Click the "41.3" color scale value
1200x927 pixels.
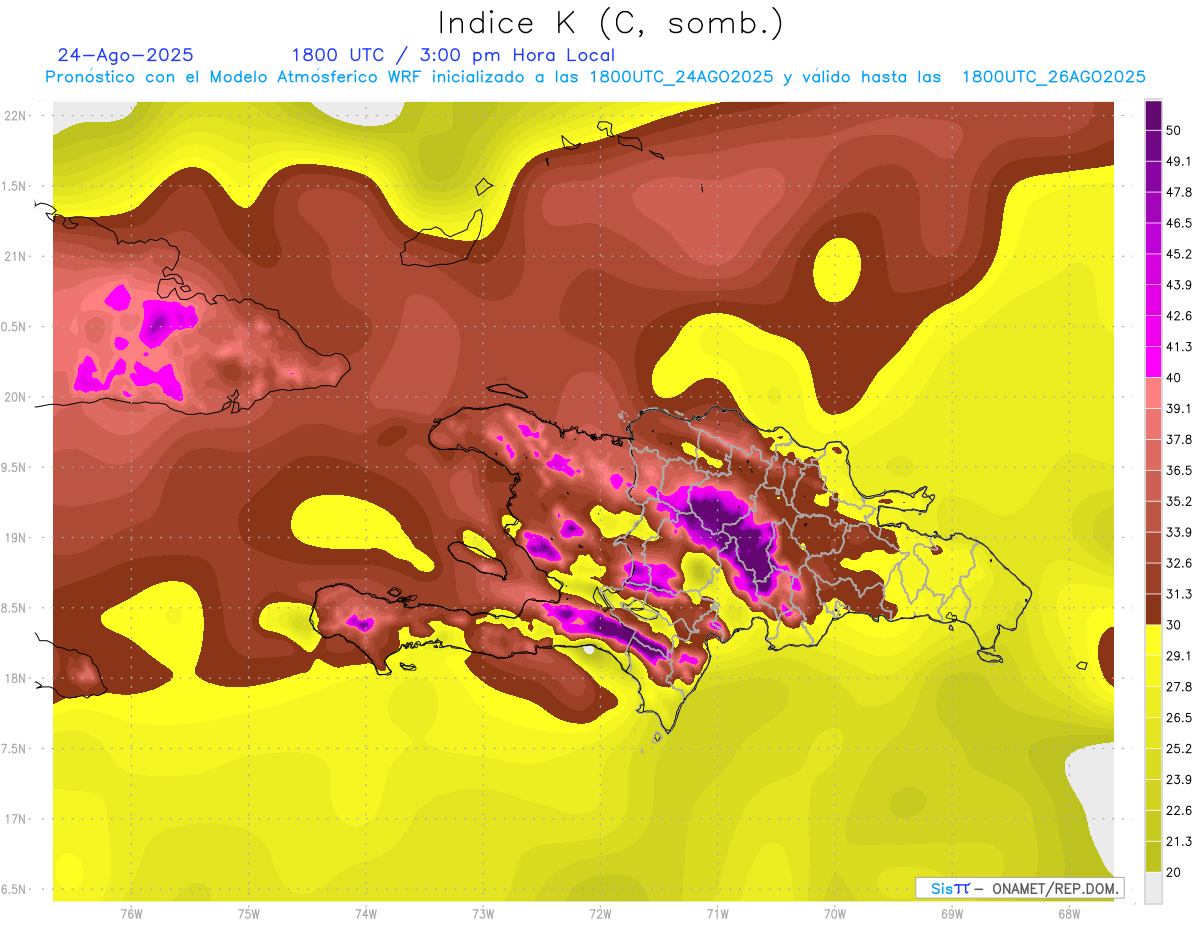pyautogui.click(x=1178, y=347)
